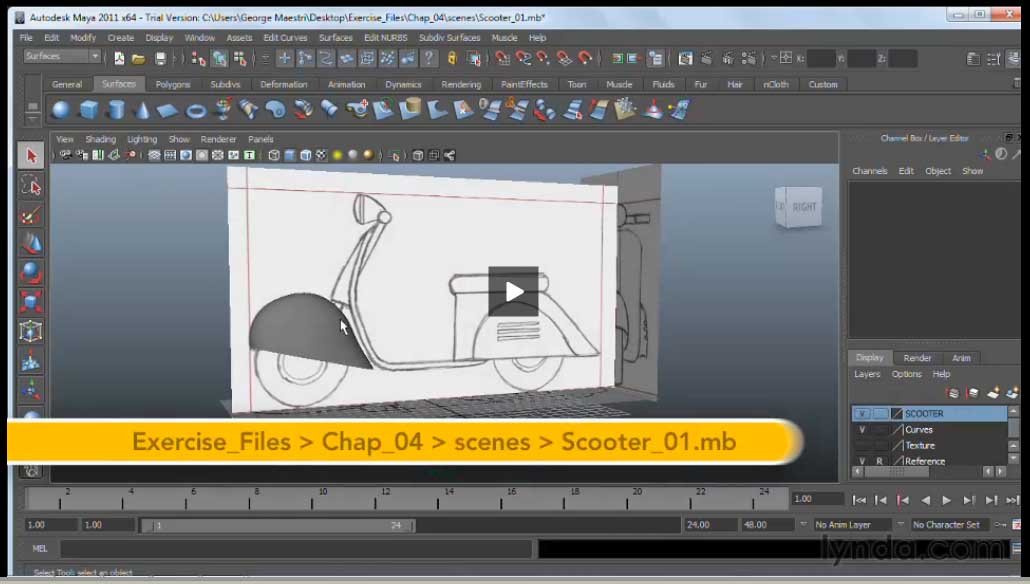Screen dimensions: 1030x584
Task: Click the current frame 1.00 field
Action: pos(817,499)
